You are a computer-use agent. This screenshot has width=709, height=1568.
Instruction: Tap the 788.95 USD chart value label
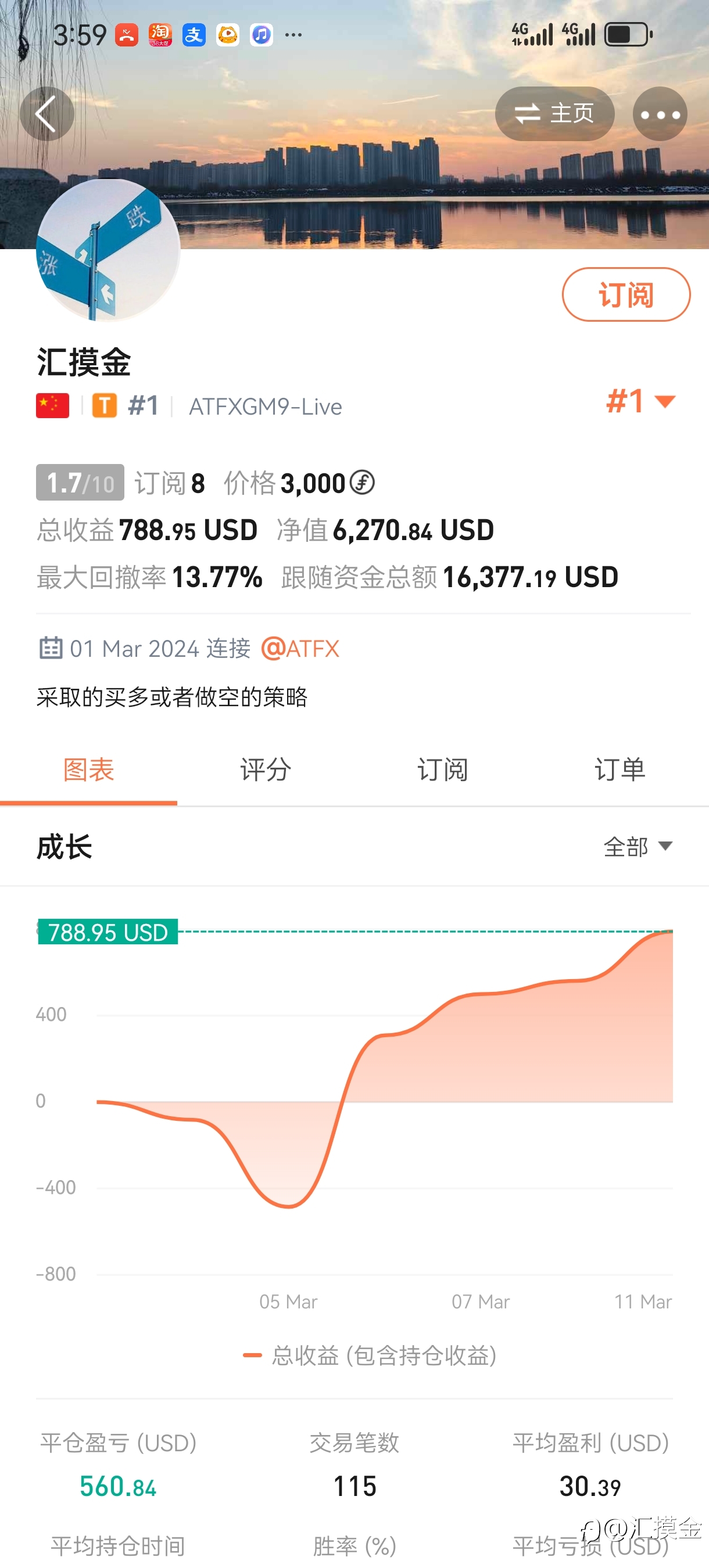[108, 932]
